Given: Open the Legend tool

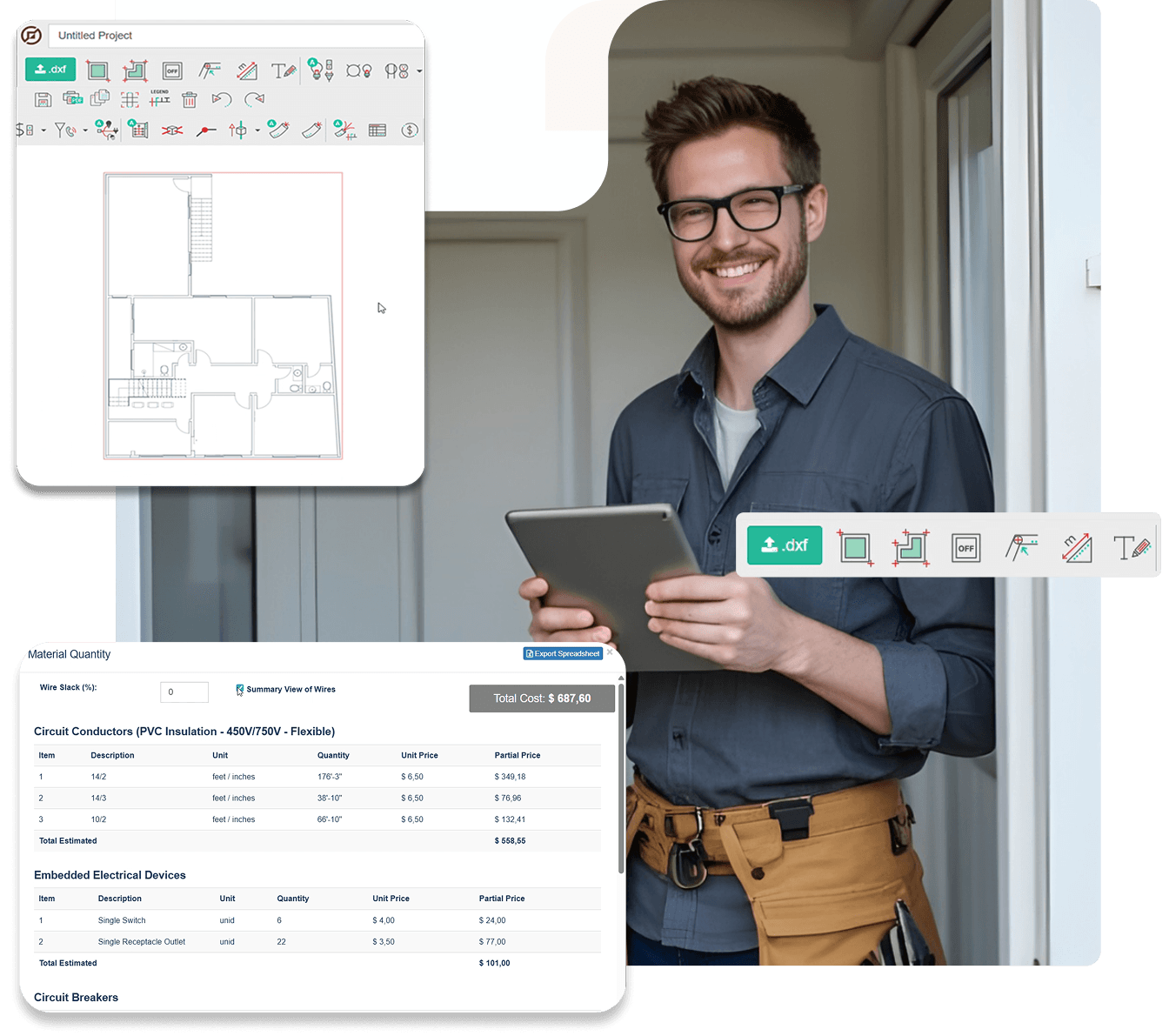Looking at the screenshot, I should 158,98.
